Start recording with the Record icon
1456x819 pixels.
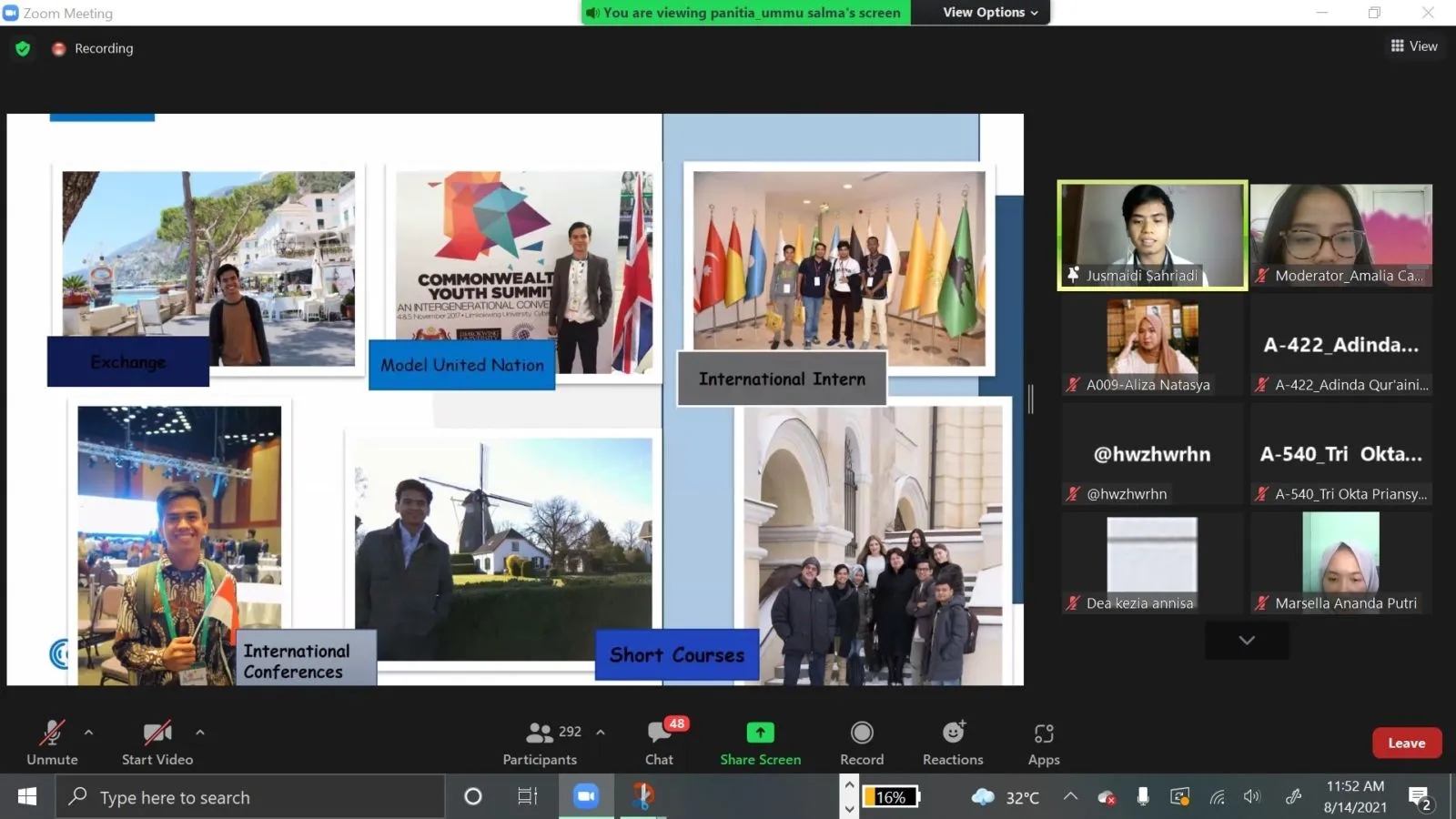(862, 733)
